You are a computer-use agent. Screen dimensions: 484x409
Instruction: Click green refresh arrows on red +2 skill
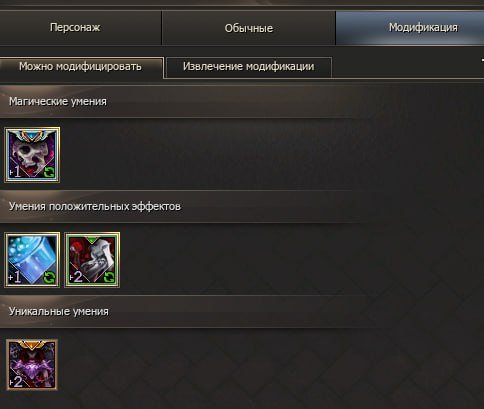click(109, 277)
